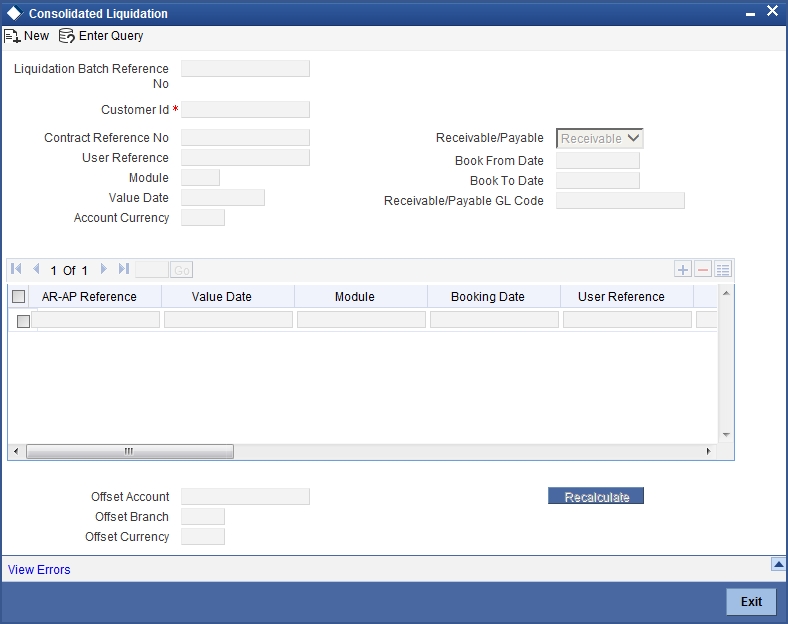Click the Offset Branch field
Screen dimensions: 788x624
[x=203, y=517]
